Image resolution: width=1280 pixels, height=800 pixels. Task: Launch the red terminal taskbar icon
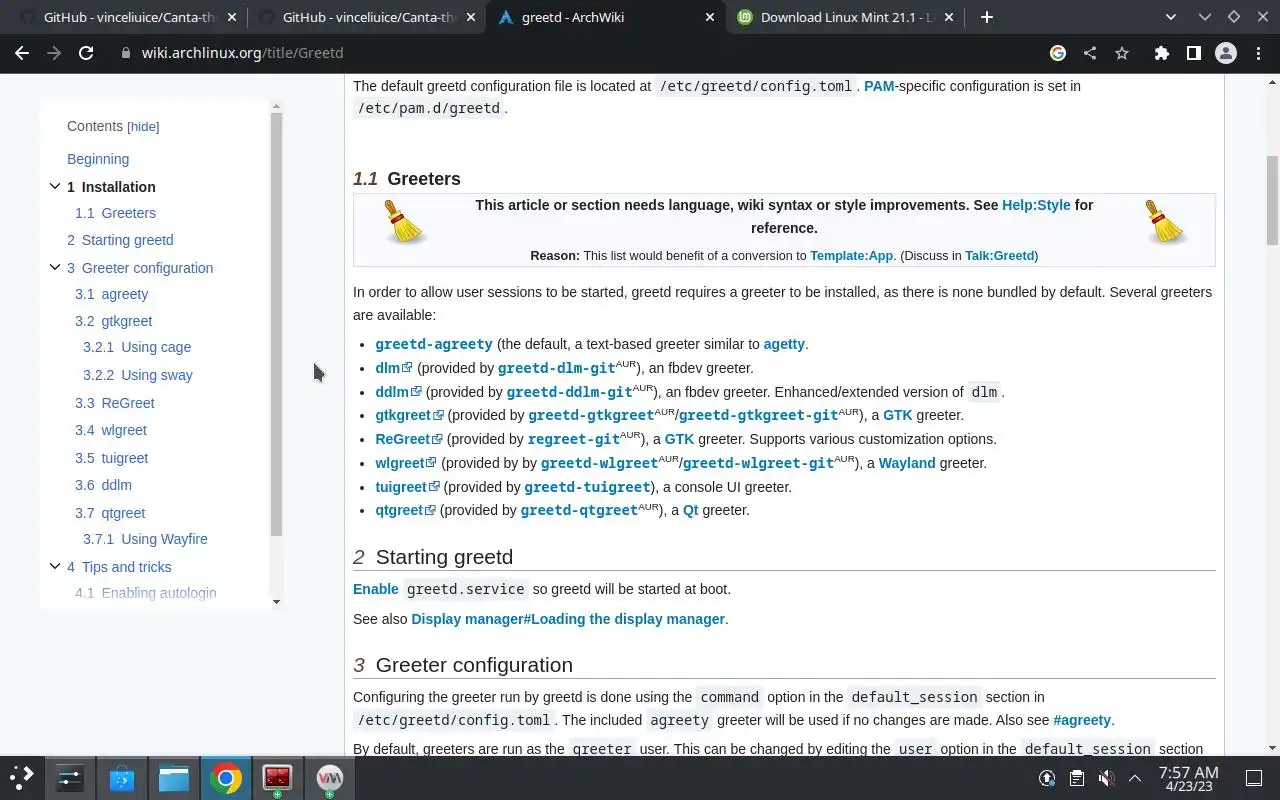pyautogui.click(x=277, y=777)
